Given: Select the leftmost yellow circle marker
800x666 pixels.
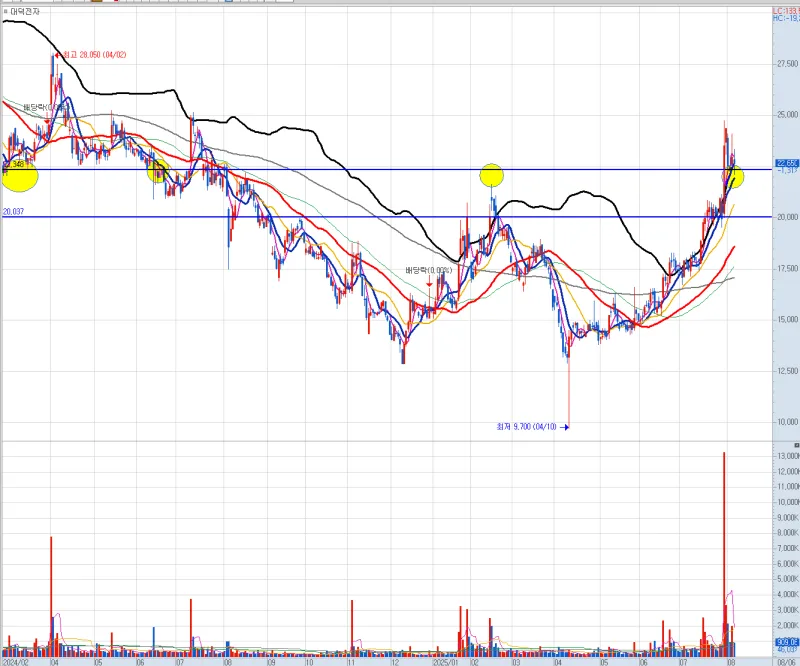Looking at the screenshot, I should (x=20, y=177).
